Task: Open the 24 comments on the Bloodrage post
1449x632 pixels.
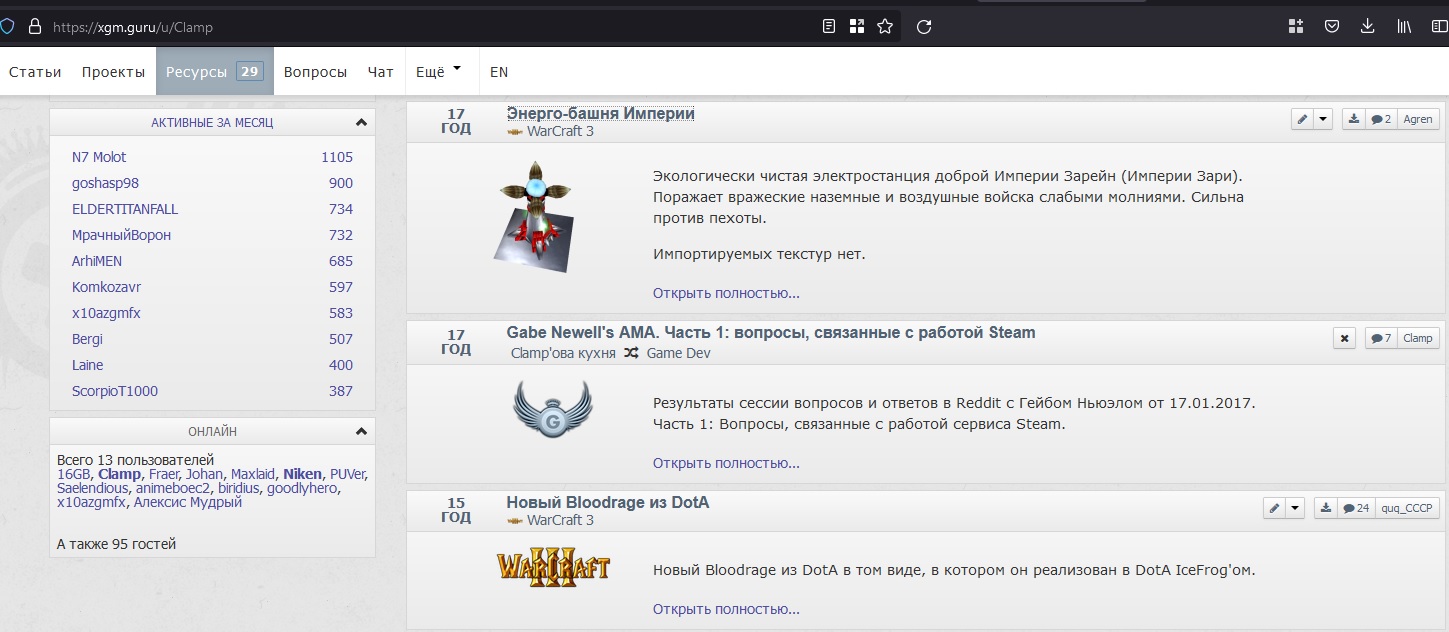Action: coord(1356,508)
